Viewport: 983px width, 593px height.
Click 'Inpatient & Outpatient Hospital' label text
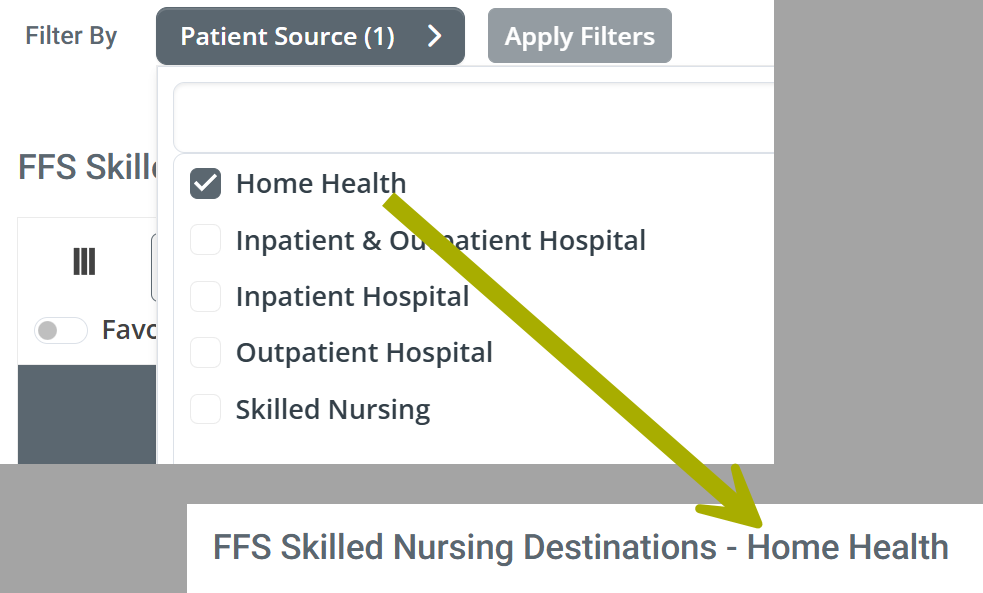(440, 240)
